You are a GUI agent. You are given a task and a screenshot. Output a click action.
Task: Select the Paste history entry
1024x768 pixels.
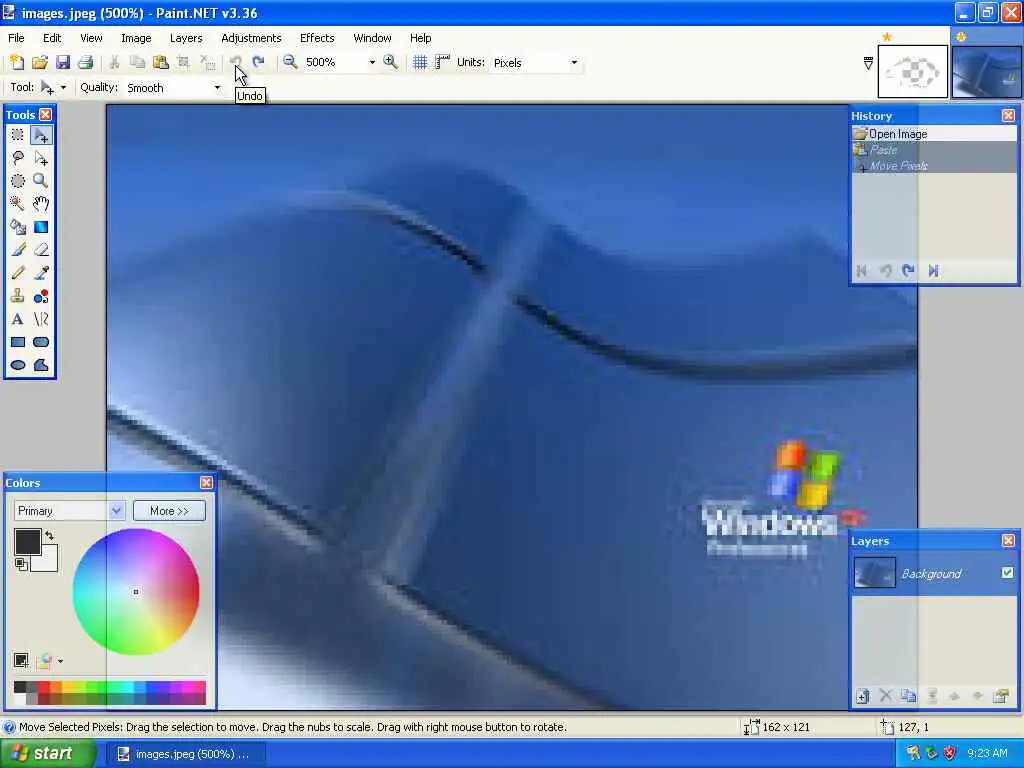pos(934,150)
